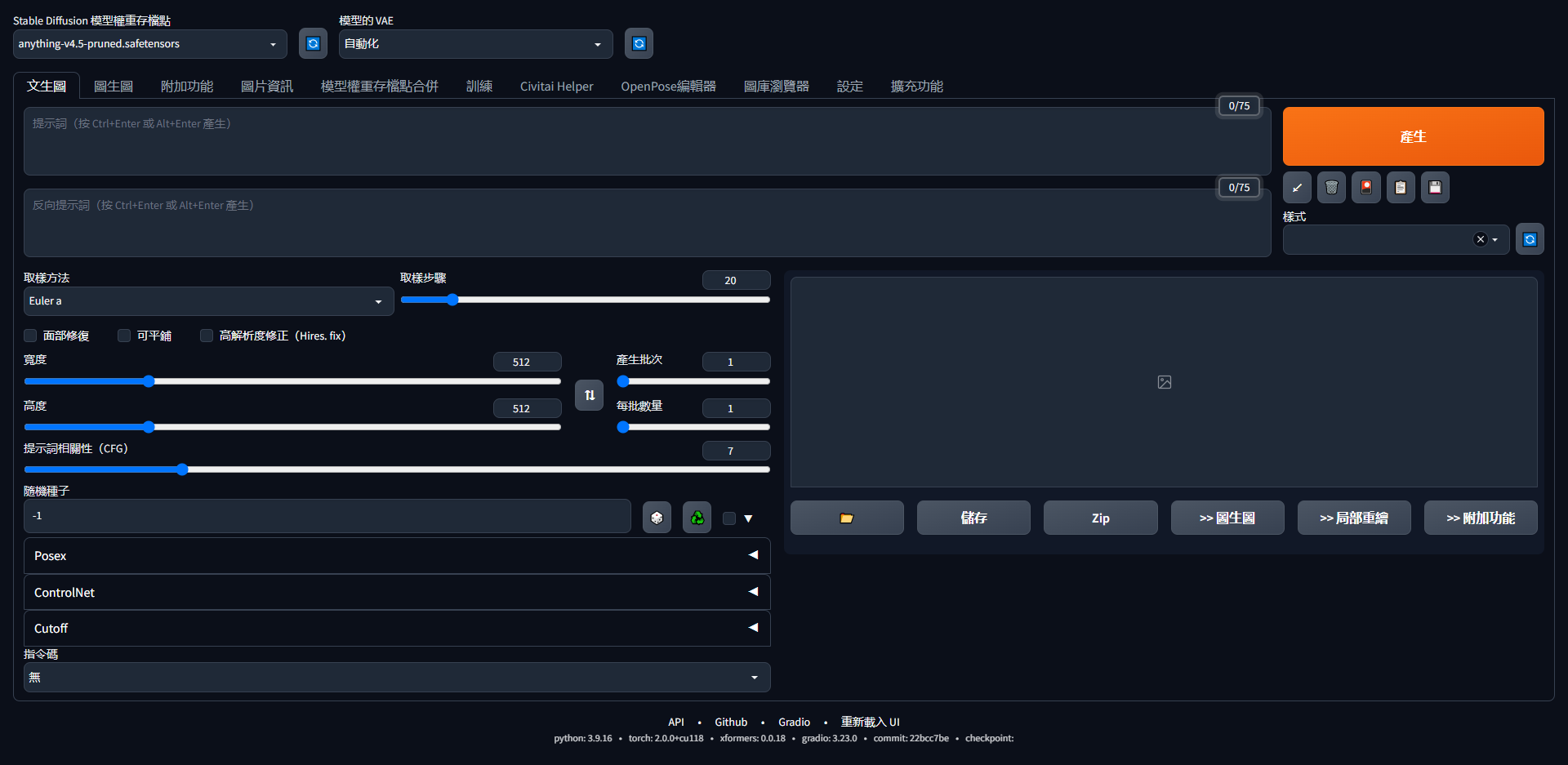Switch to the 圖生圖 tab
This screenshot has width=1568, height=765.
point(114,86)
